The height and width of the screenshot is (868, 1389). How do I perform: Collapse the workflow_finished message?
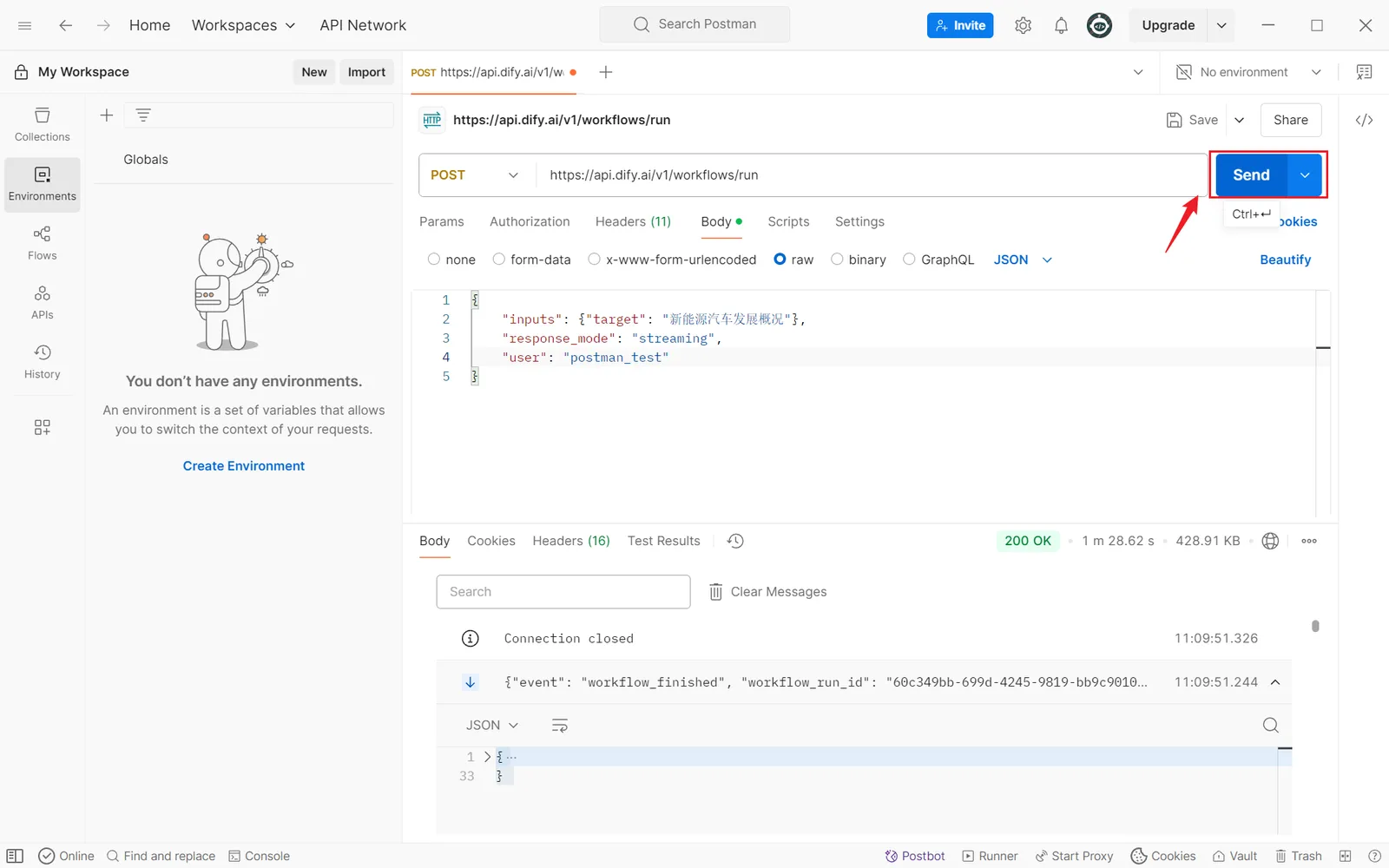1275,682
